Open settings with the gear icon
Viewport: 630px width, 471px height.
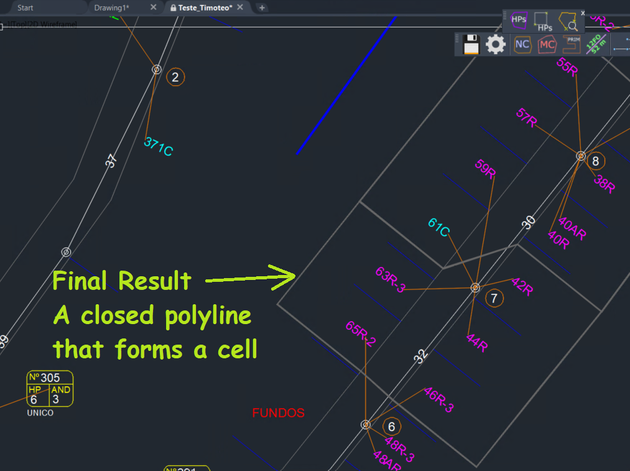click(496, 44)
